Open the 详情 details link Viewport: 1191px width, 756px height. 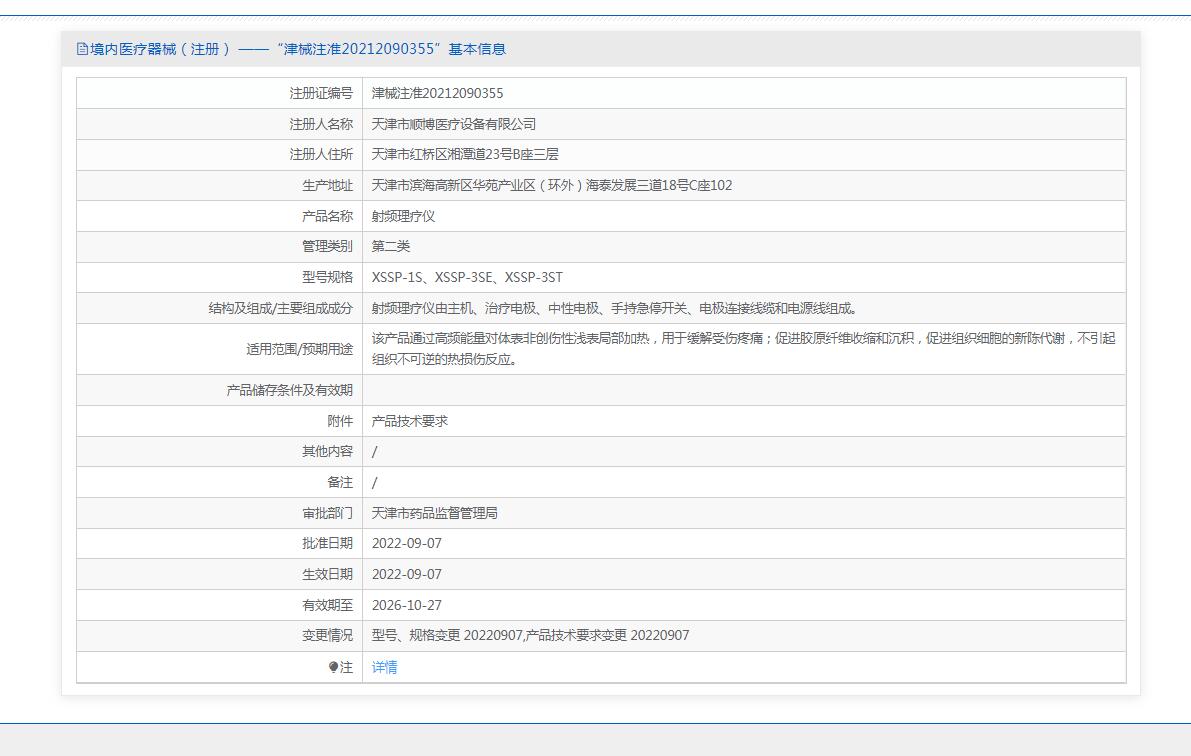(x=384, y=667)
